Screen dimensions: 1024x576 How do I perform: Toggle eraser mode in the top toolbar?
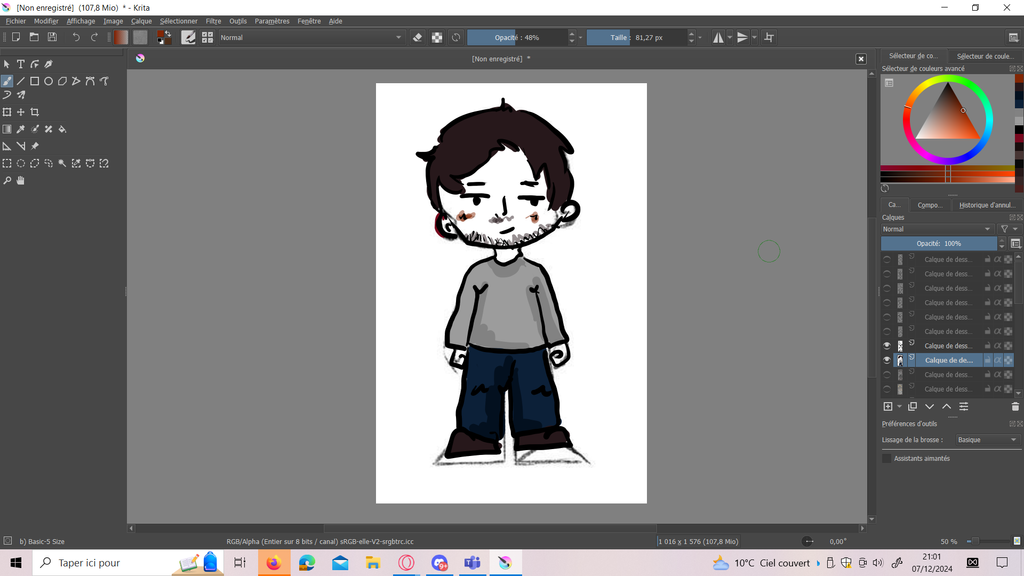[x=418, y=37]
